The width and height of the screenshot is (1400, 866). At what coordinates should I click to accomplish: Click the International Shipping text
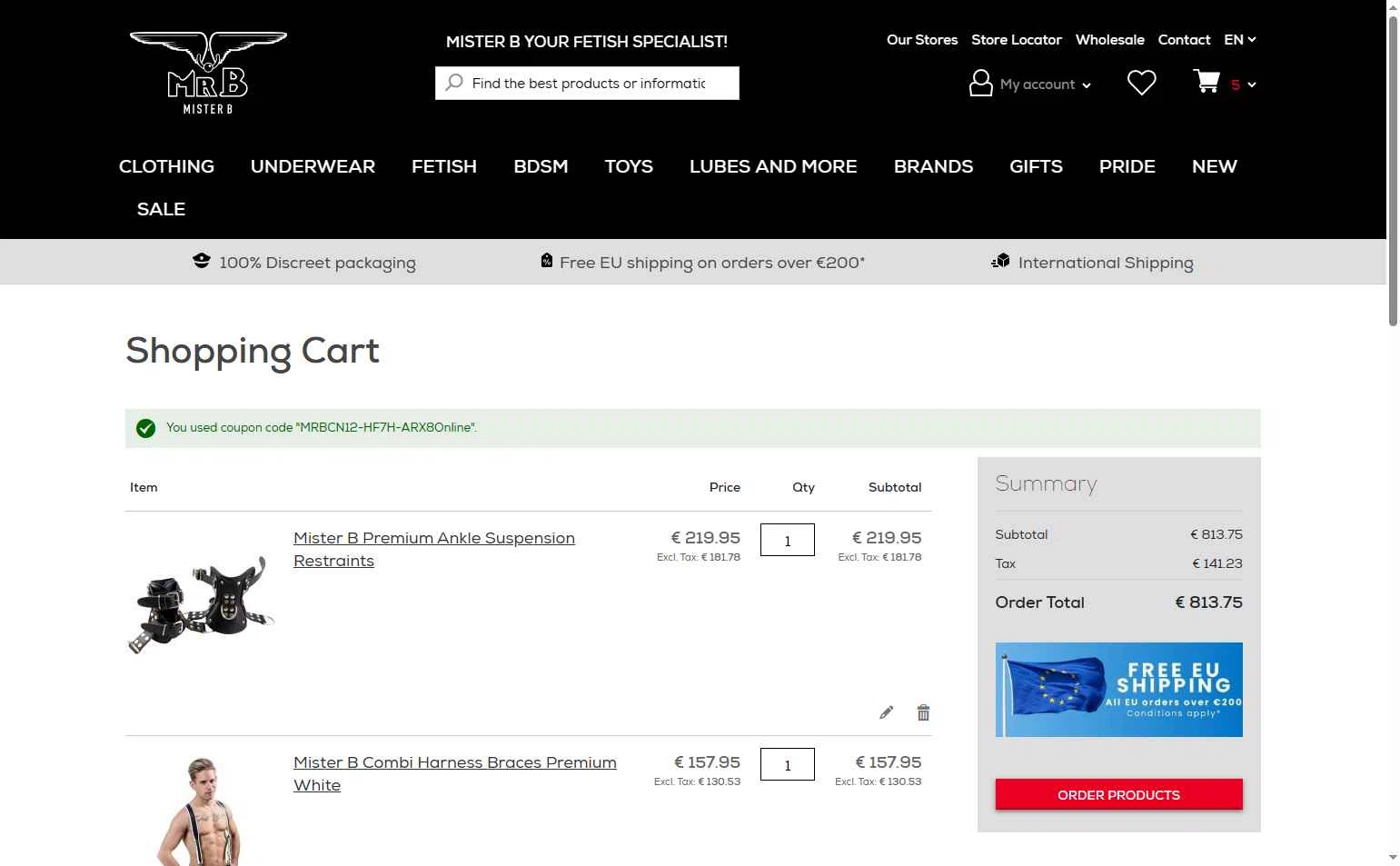click(x=1106, y=263)
